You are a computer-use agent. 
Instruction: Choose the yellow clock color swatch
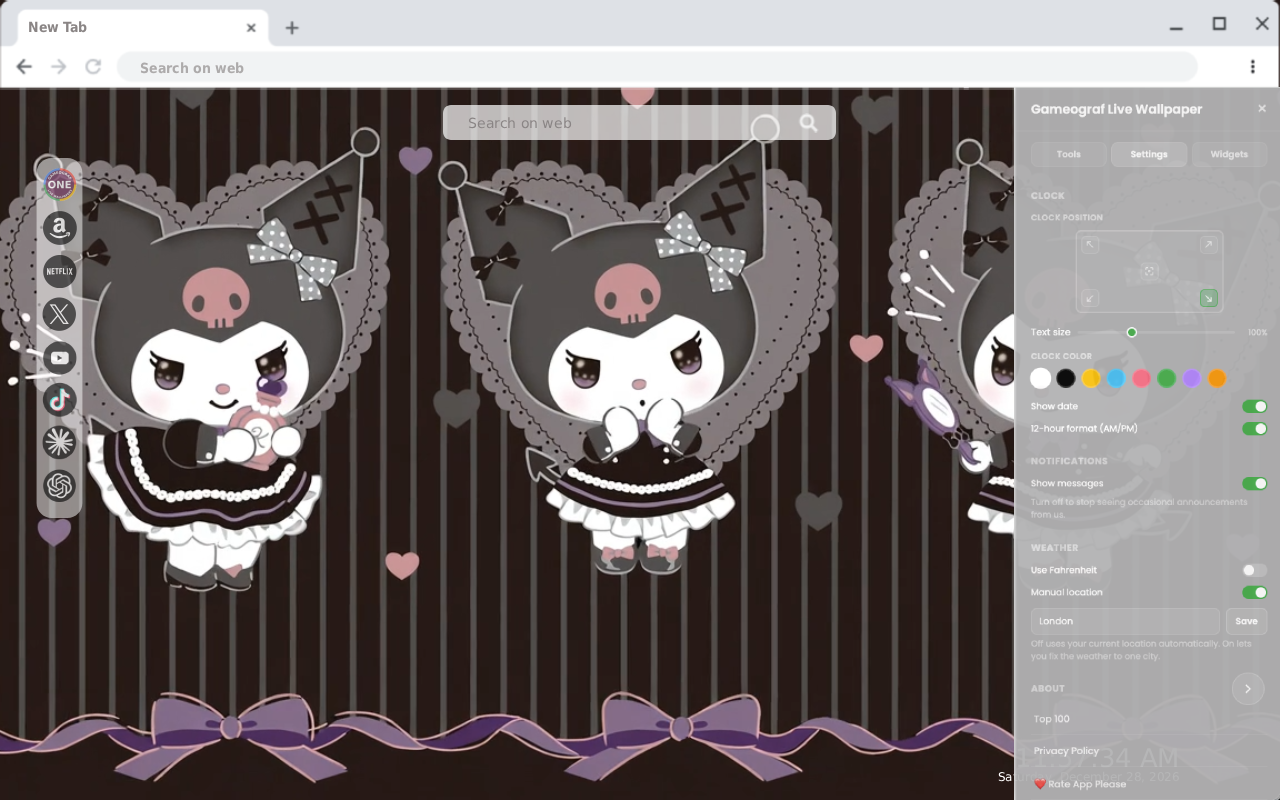coord(1091,378)
